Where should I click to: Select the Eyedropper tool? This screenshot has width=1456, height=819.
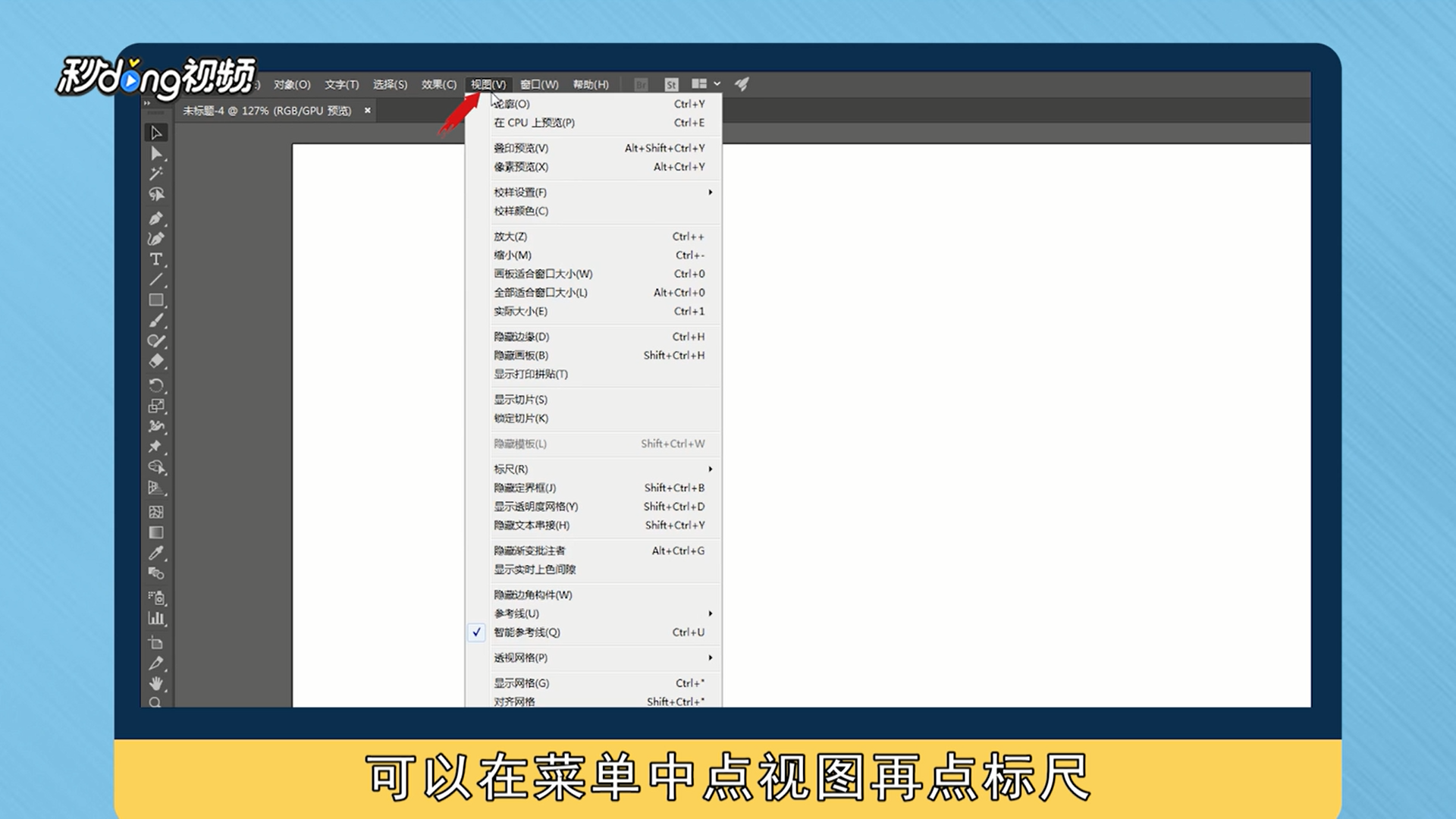[156, 553]
